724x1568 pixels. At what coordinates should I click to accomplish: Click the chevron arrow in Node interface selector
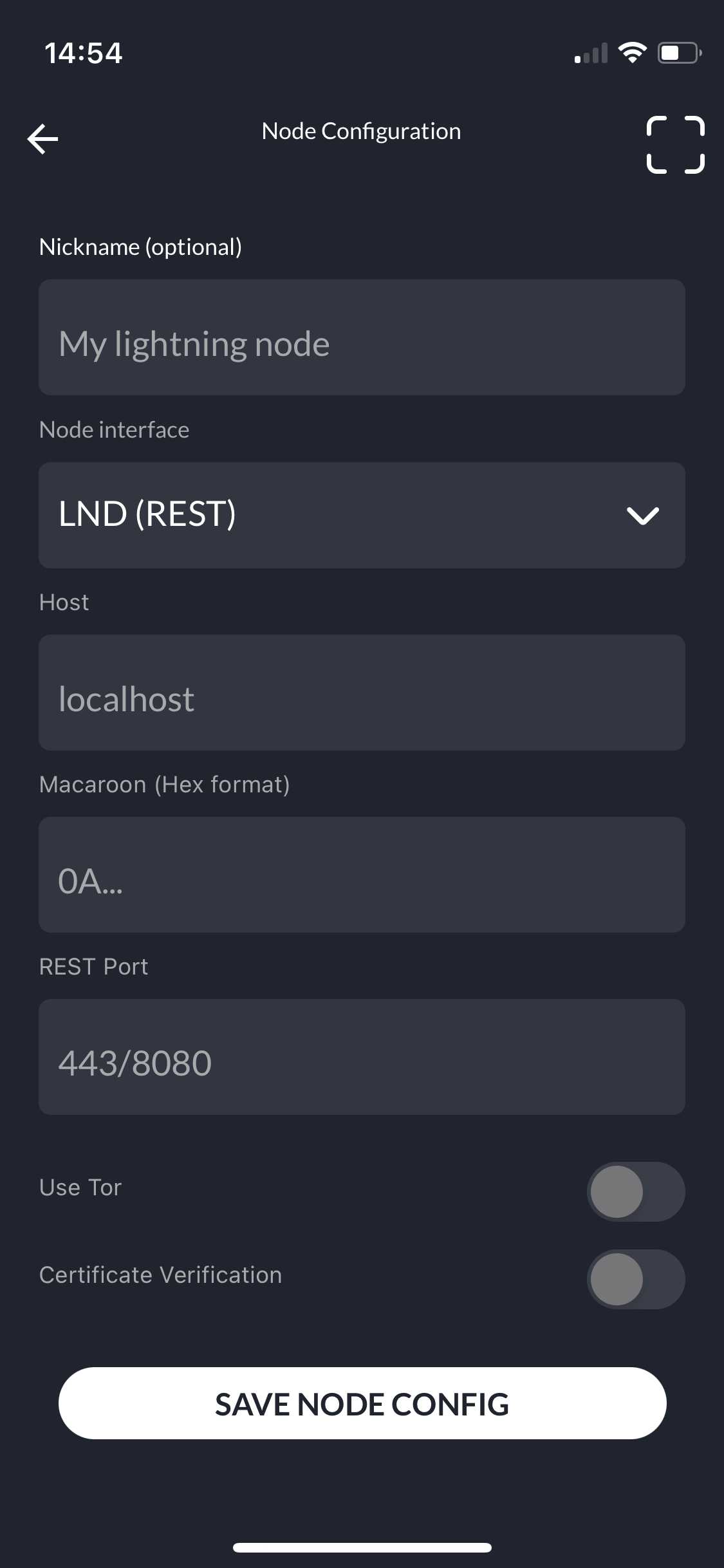[643, 516]
